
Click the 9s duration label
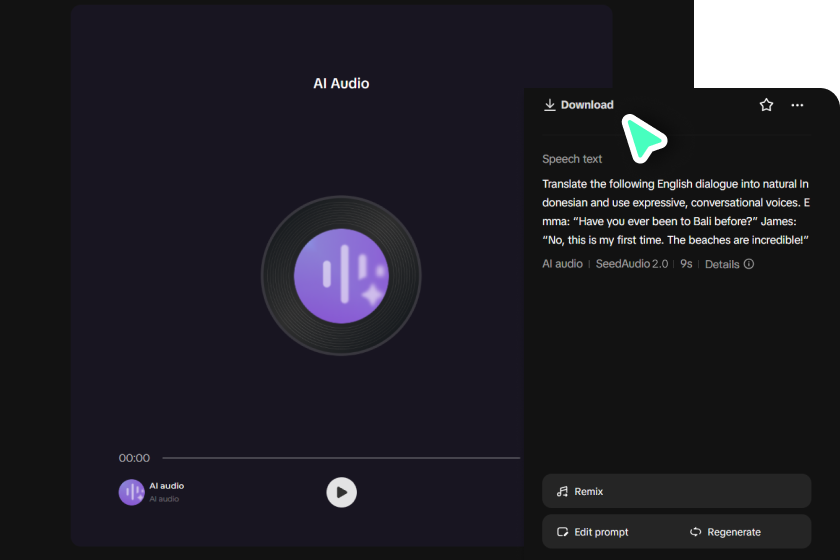[686, 264]
